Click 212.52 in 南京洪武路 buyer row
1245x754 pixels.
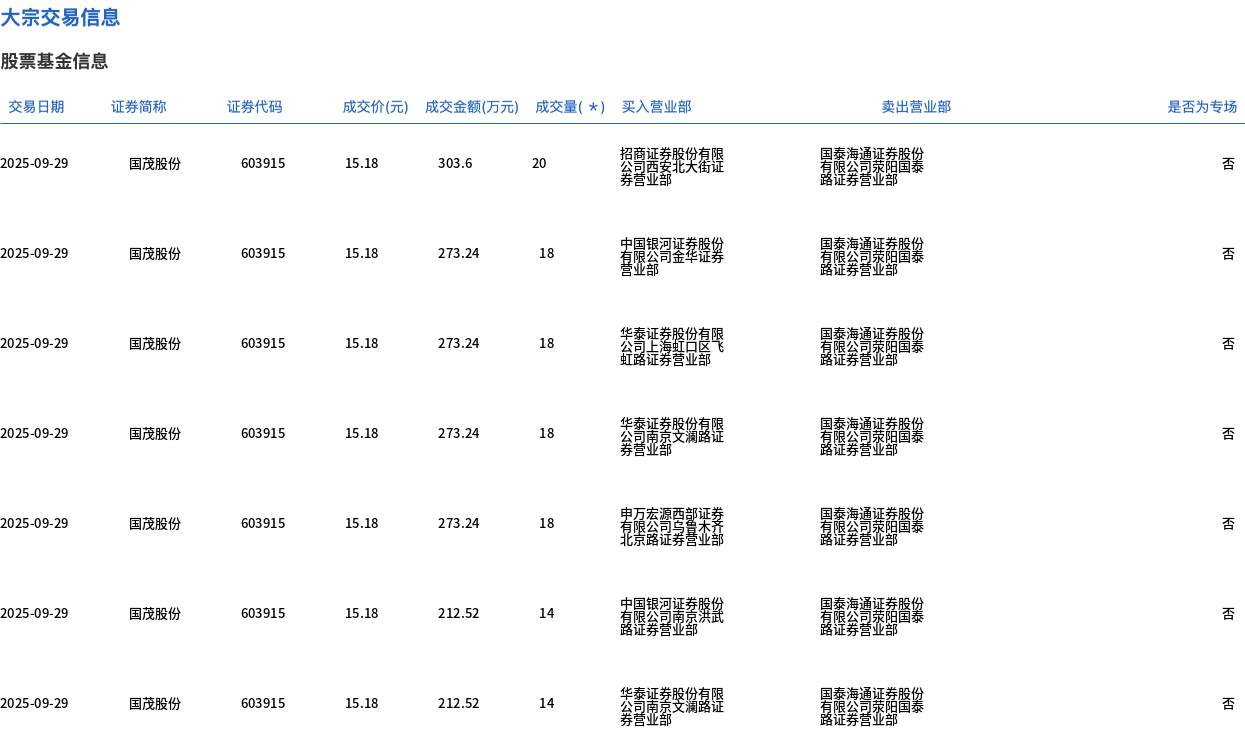point(458,613)
